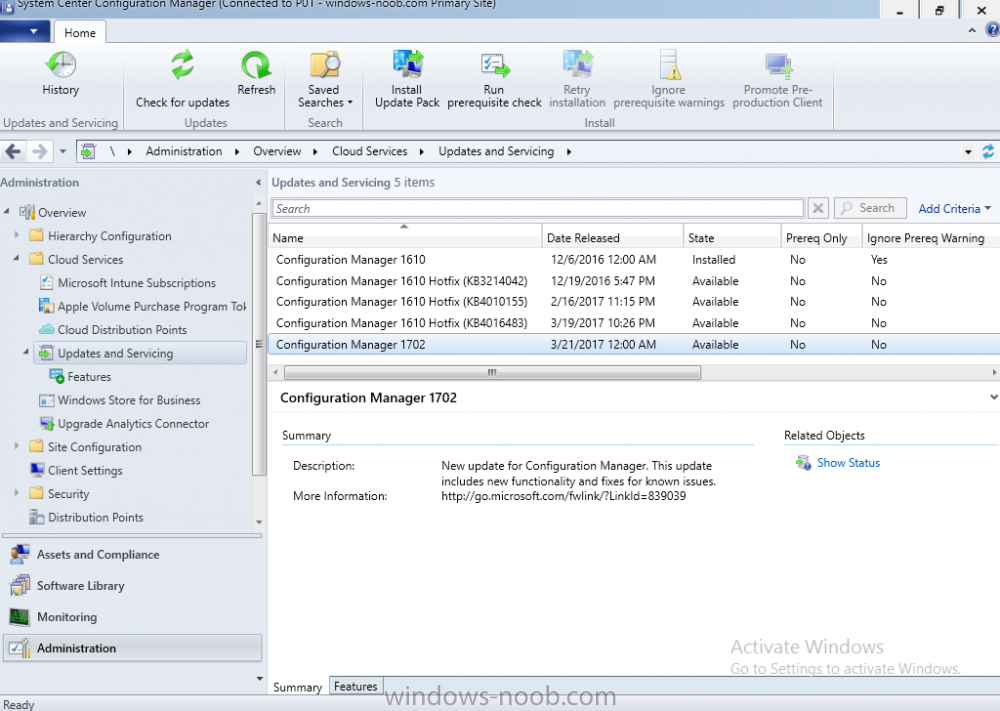Select Apple Volume Purchase Program Tokens node
1000x711 pixels.
coord(143,307)
